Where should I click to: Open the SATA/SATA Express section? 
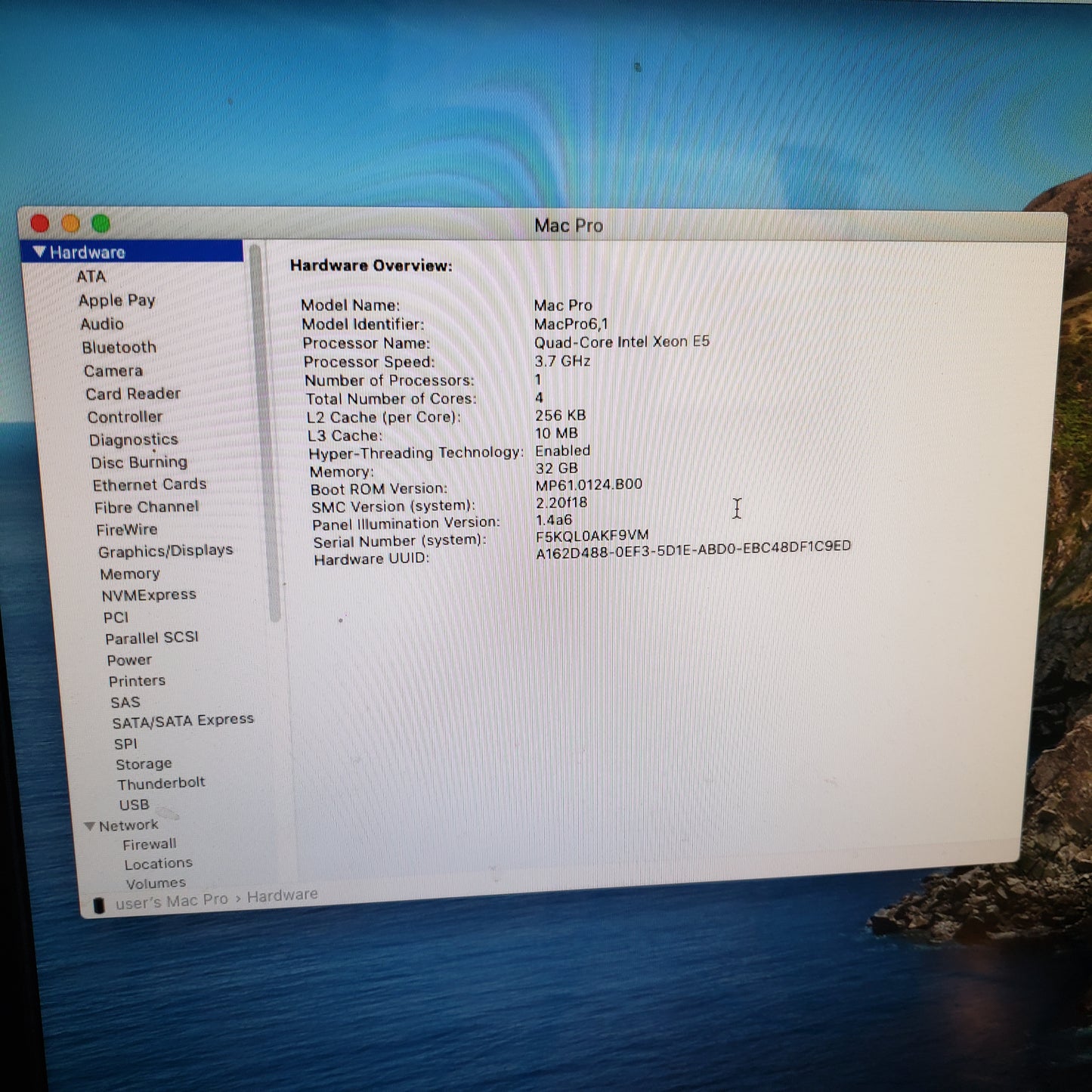pos(183,722)
